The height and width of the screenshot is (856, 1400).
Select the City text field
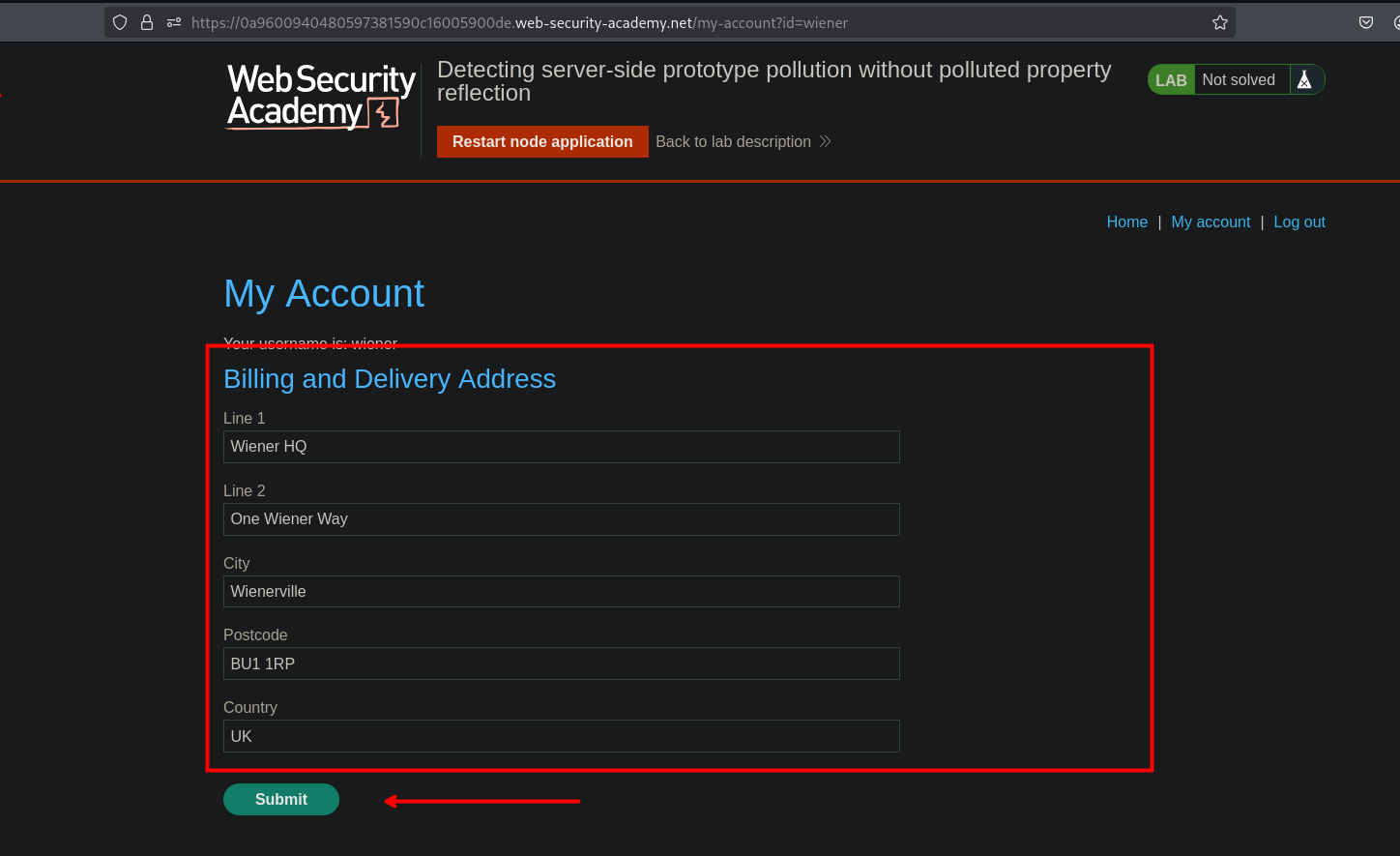(x=561, y=592)
